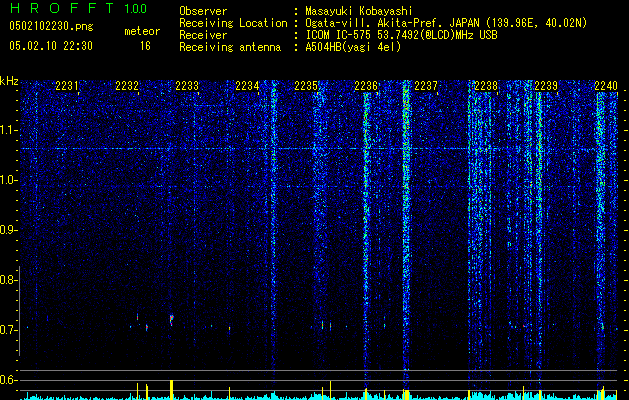This screenshot has height=400, width=629.
Task: Click the 0.8 kHz axis label
Action: [8, 280]
